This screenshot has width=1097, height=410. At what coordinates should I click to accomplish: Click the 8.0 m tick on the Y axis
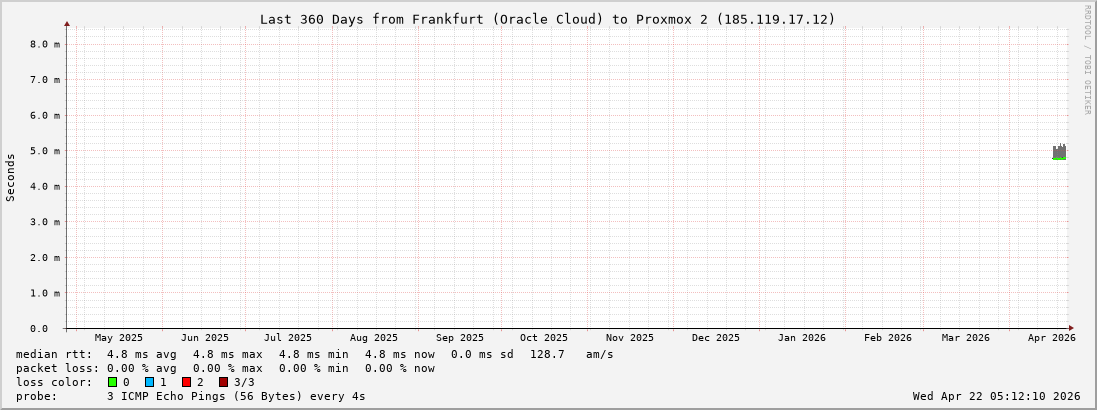coord(45,44)
